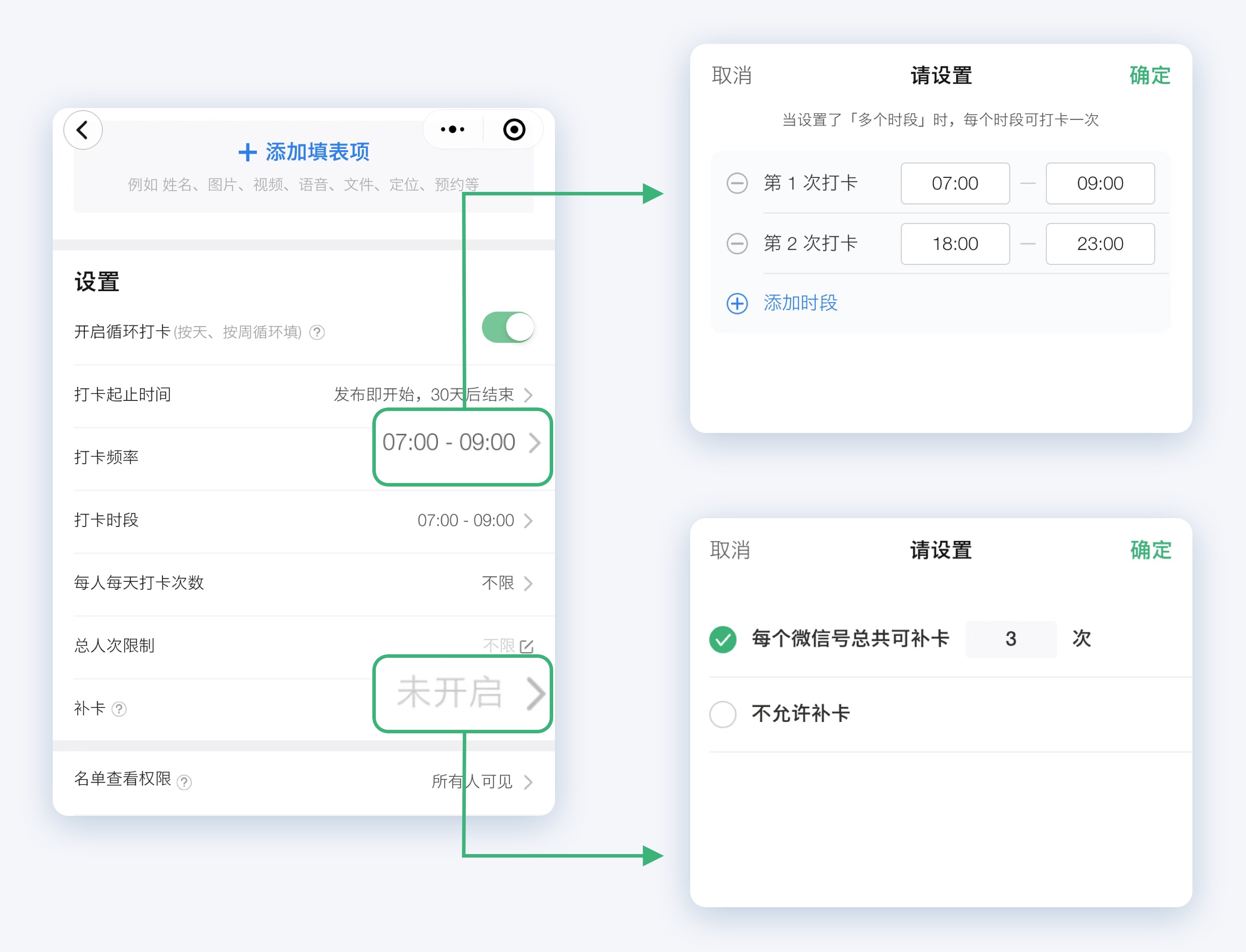Remove 第1次打卡 with its minus icon

coord(737,183)
